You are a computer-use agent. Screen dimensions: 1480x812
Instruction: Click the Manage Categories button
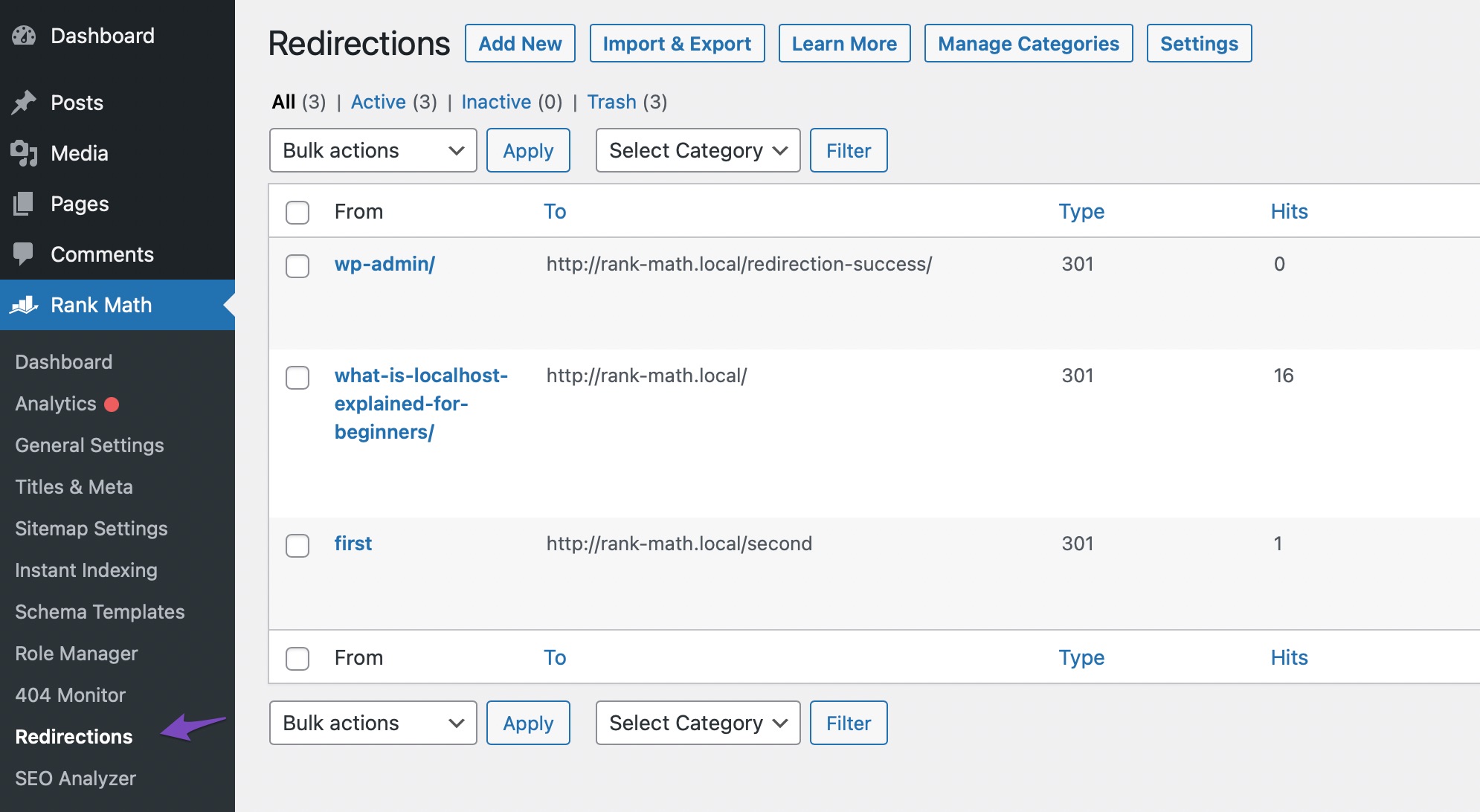[x=1029, y=43]
